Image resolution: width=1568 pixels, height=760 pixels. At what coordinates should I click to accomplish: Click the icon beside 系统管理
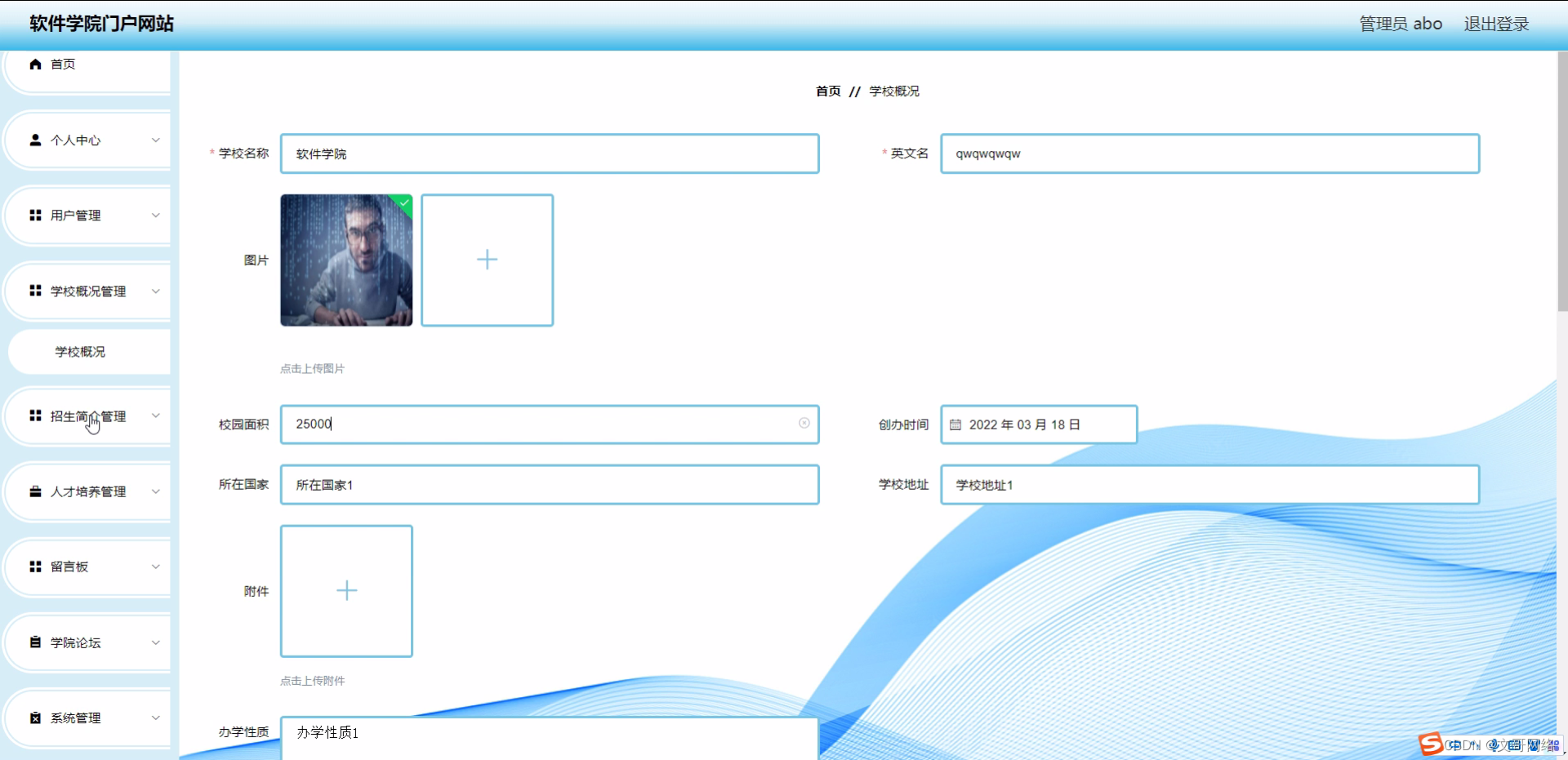pos(35,718)
